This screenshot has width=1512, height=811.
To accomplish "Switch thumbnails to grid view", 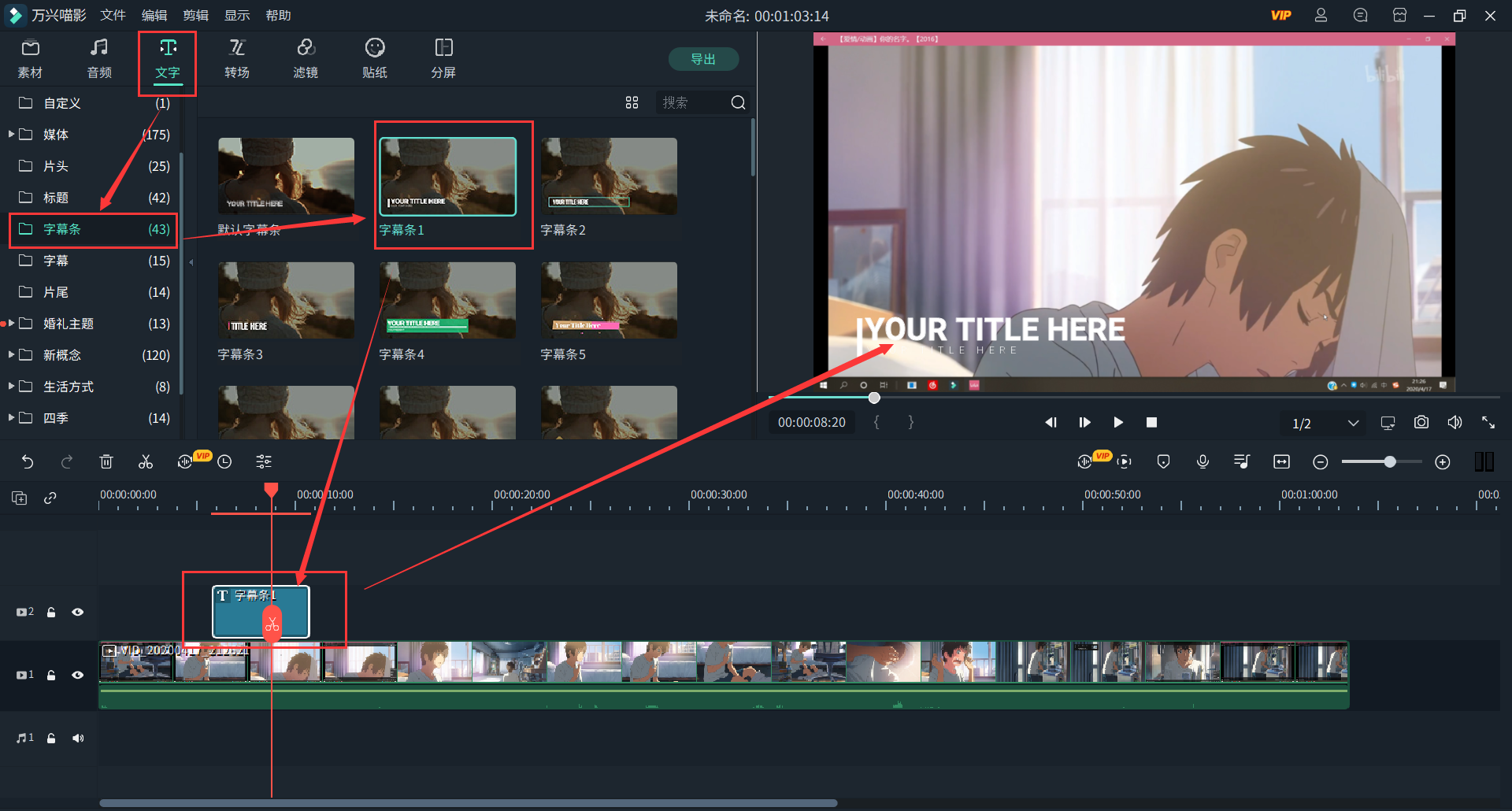I will tap(632, 103).
